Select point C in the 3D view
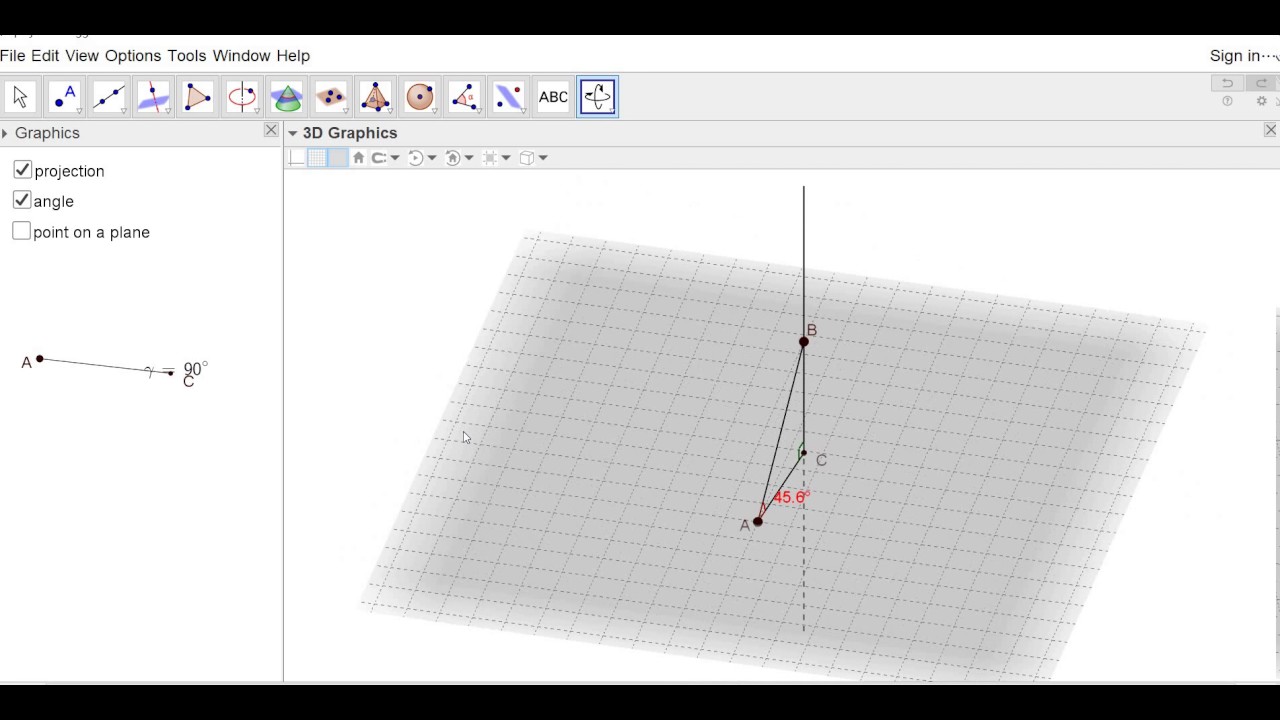 (803, 453)
